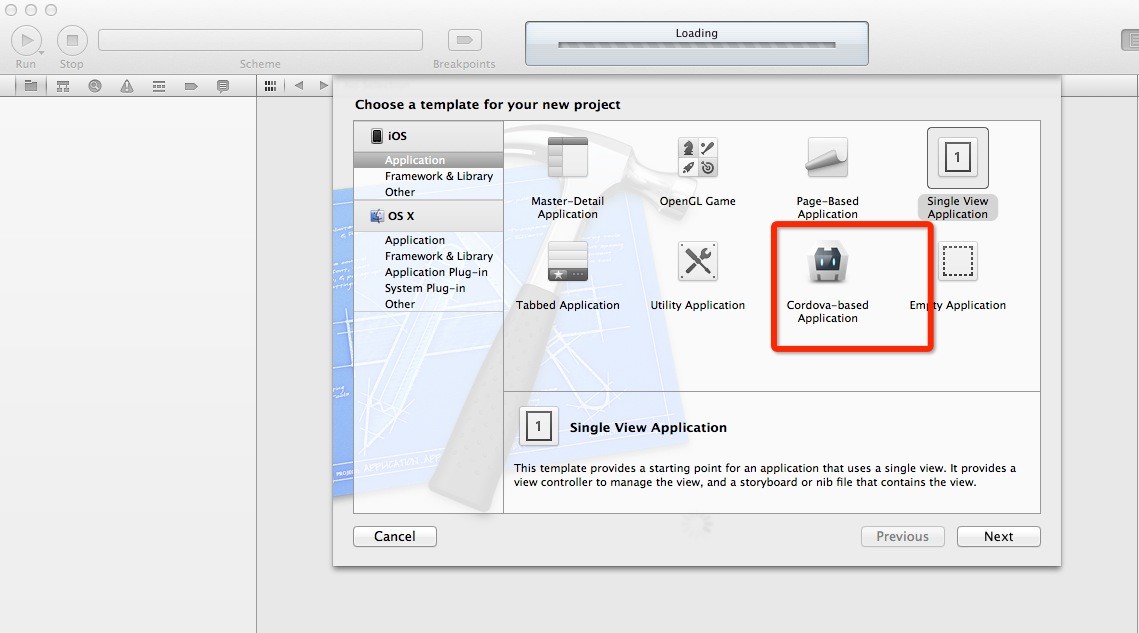Choose the Utility Application template

pos(697,276)
